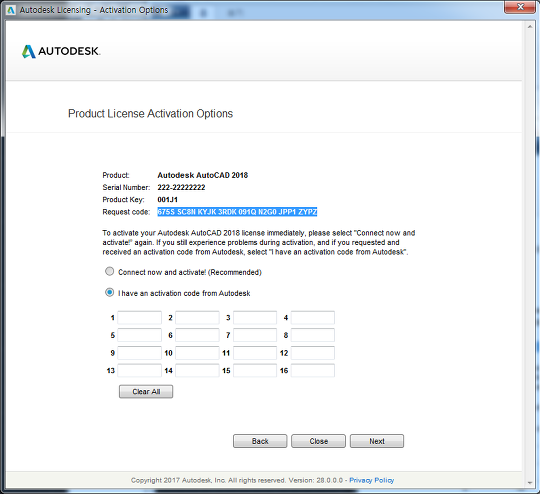
Task: Click the Autodesk title bar app icon
Action: 11,10
